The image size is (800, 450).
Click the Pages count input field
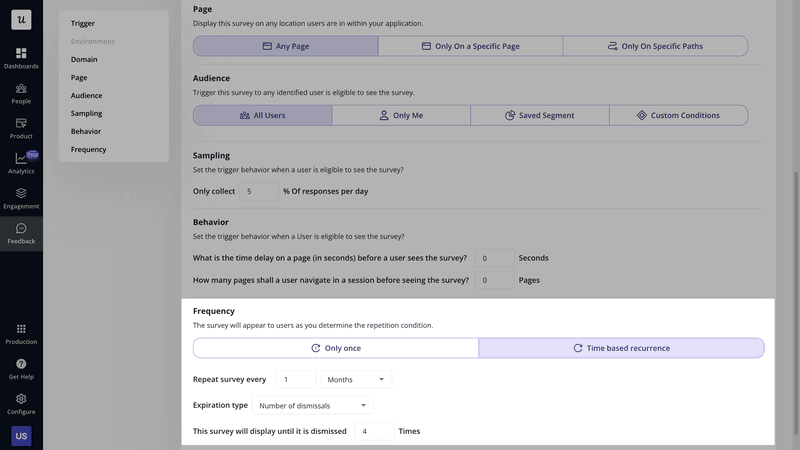494,280
